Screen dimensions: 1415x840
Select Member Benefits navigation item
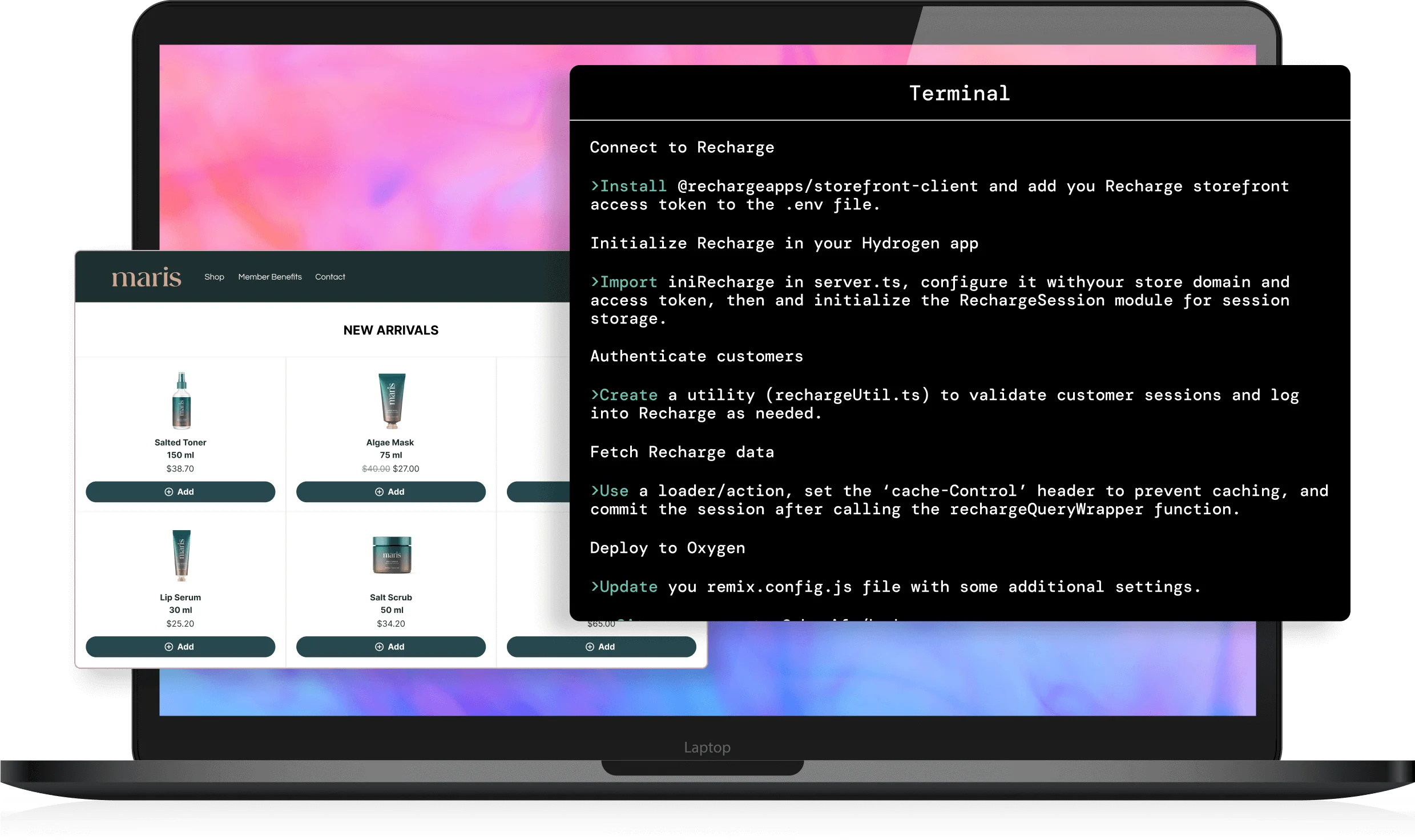269,277
